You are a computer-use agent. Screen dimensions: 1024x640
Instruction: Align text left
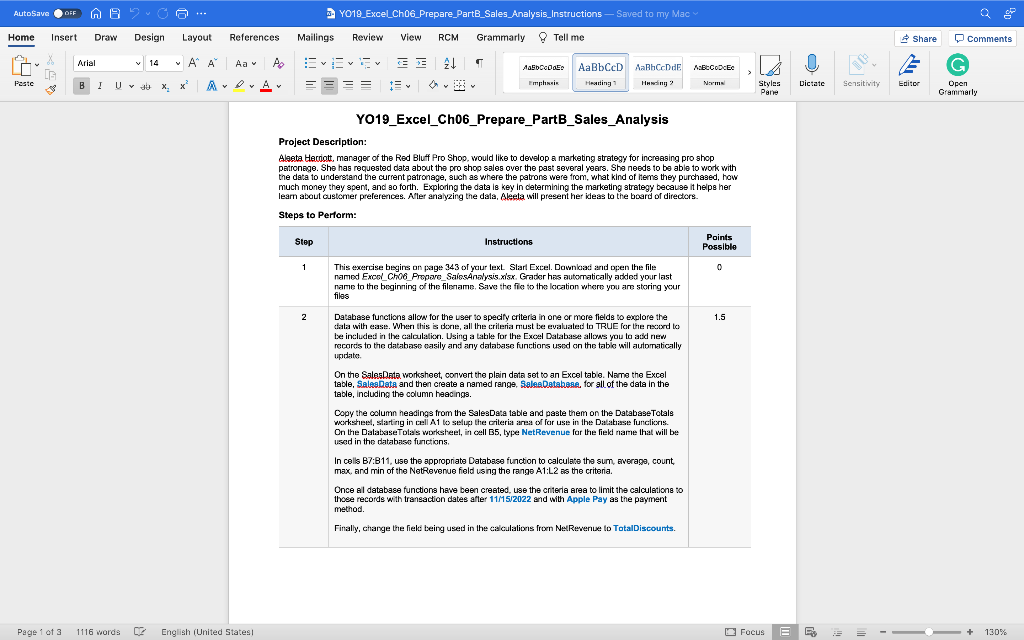[311, 86]
